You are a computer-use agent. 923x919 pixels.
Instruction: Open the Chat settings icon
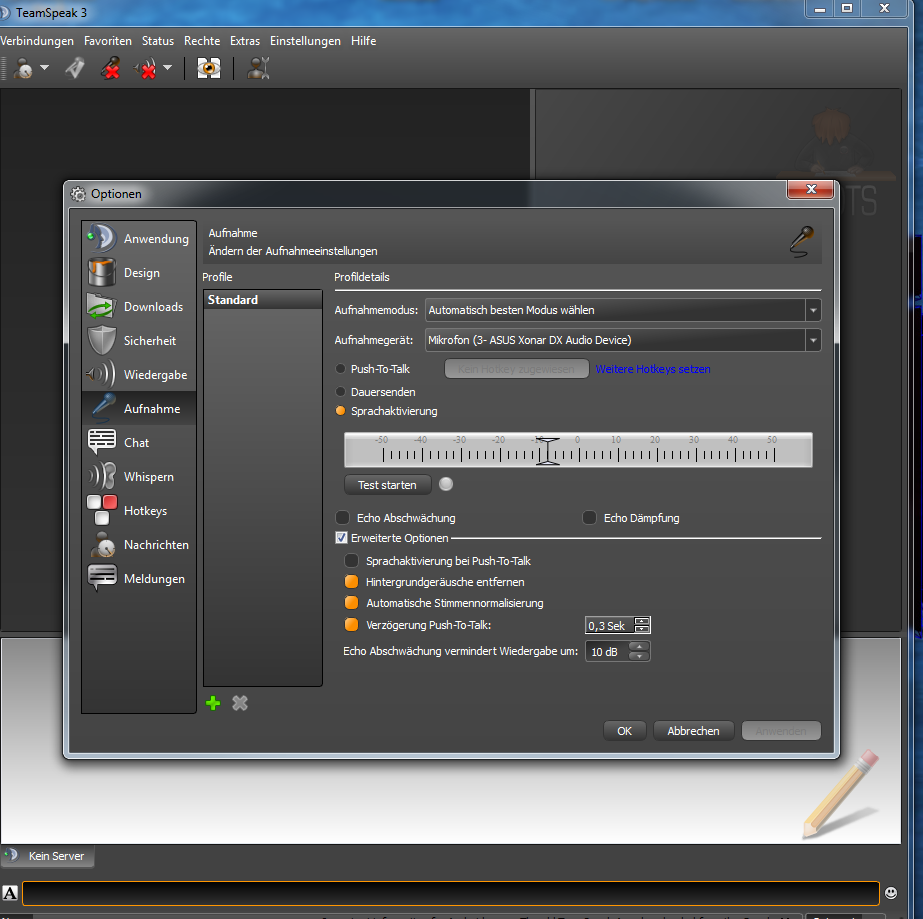[x=102, y=442]
